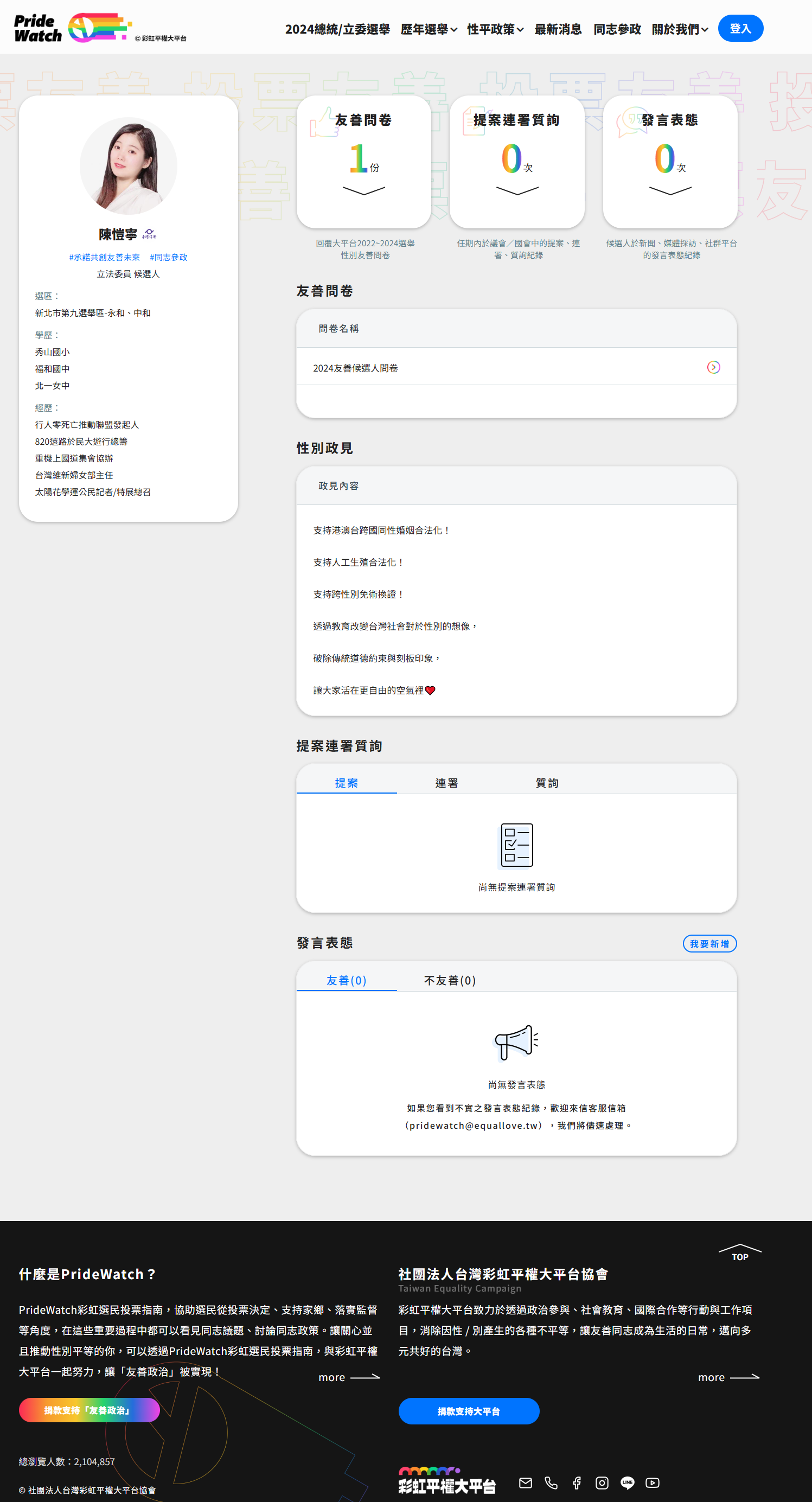The width and height of the screenshot is (812, 1502).
Task: Open the PrideWatch logo home link
Action: coord(73,28)
